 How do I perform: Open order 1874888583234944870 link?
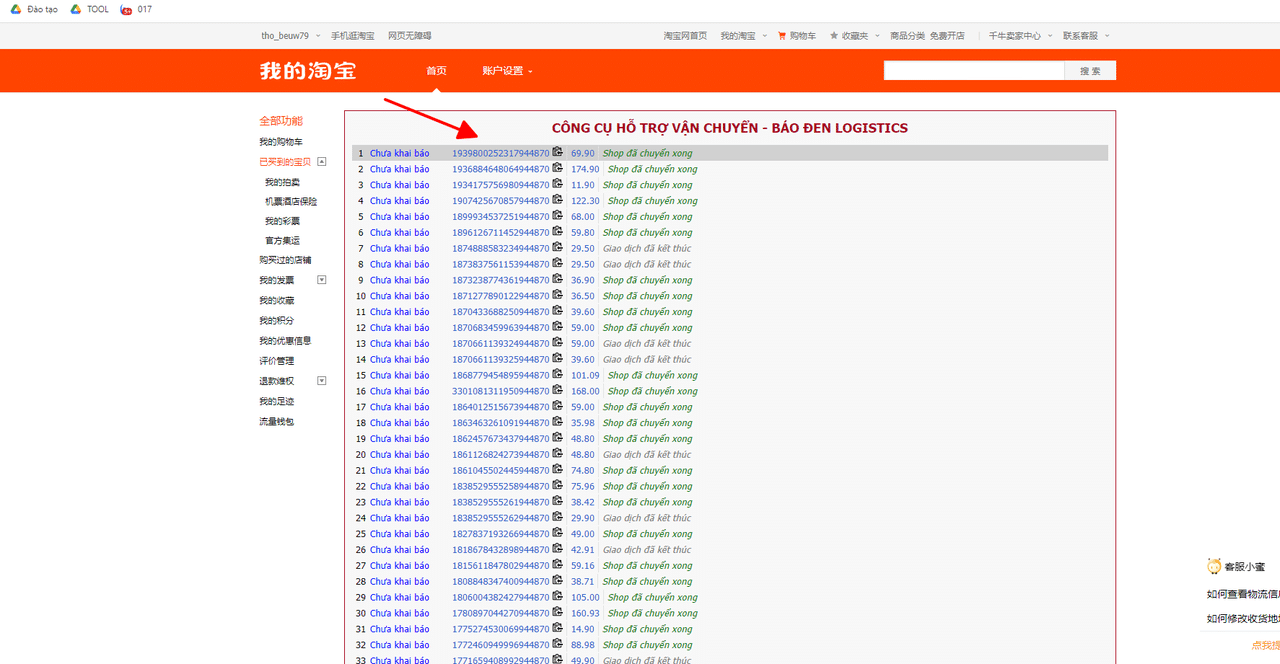(x=500, y=248)
